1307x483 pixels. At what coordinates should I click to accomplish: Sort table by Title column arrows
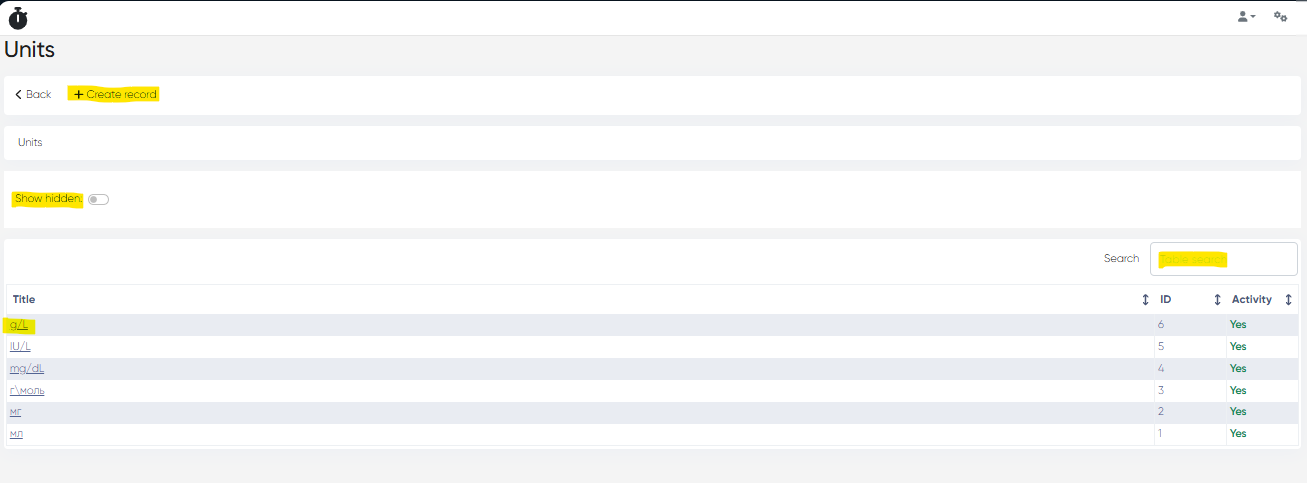pos(1145,299)
